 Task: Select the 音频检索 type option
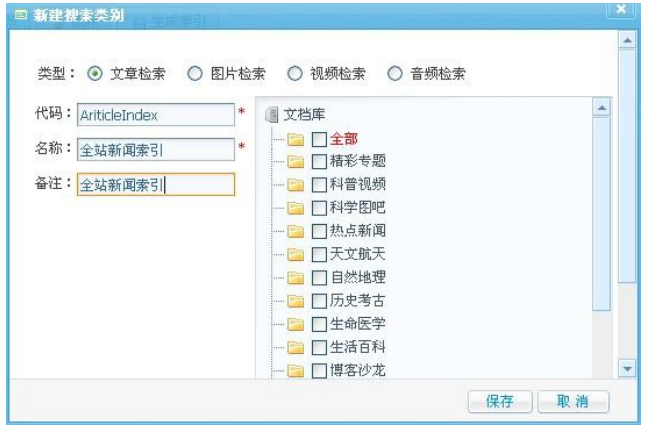[x=394, y=74]
